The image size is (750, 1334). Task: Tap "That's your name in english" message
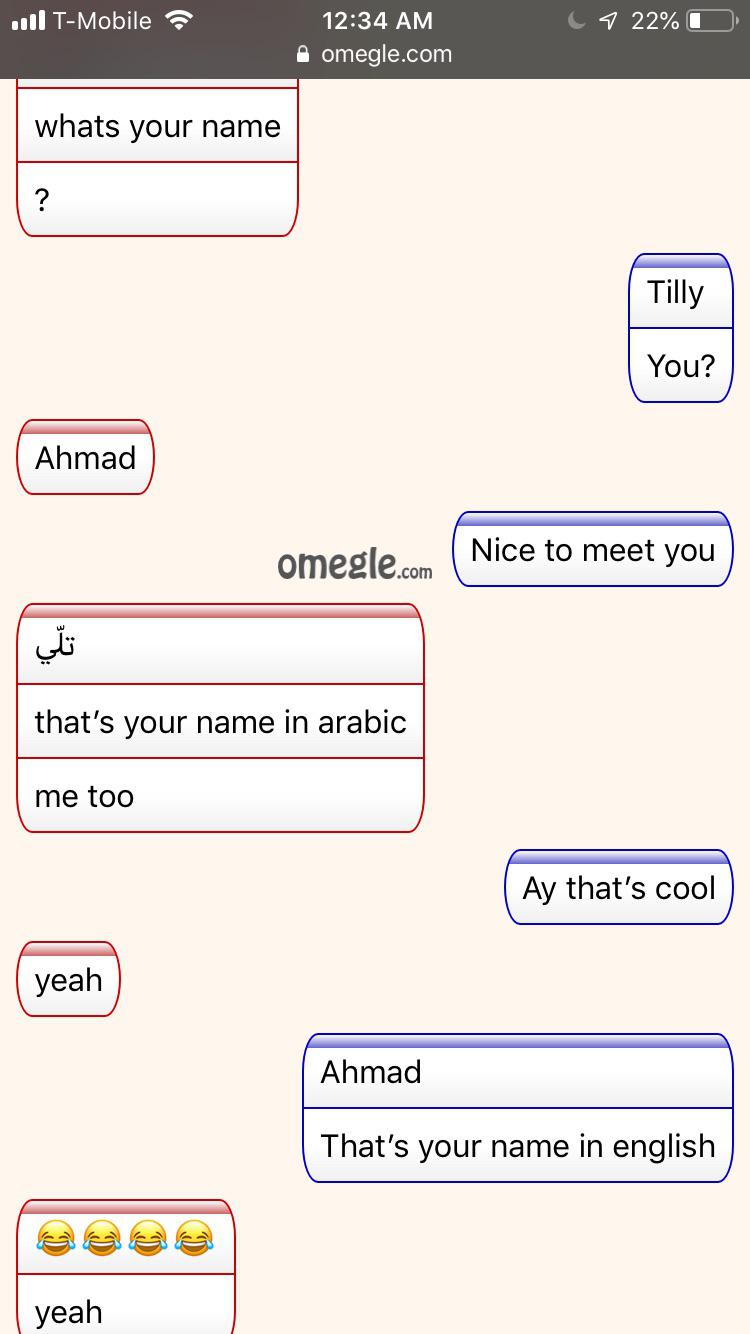(517, 1146)
